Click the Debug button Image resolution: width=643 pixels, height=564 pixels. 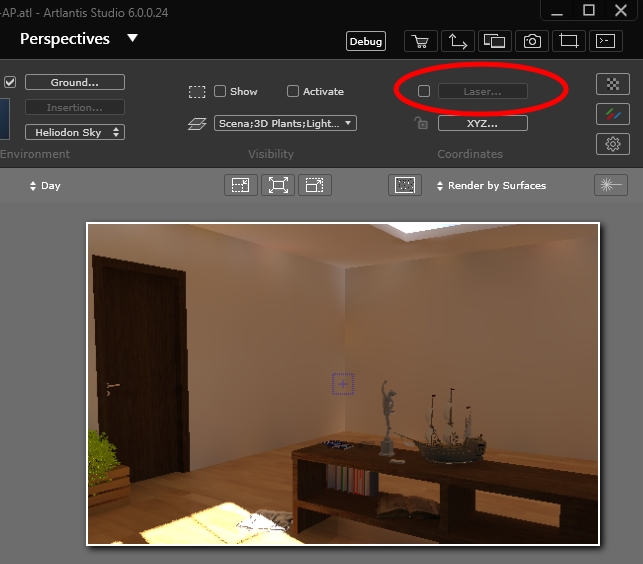pyautogui.click(x=366, y=41)
